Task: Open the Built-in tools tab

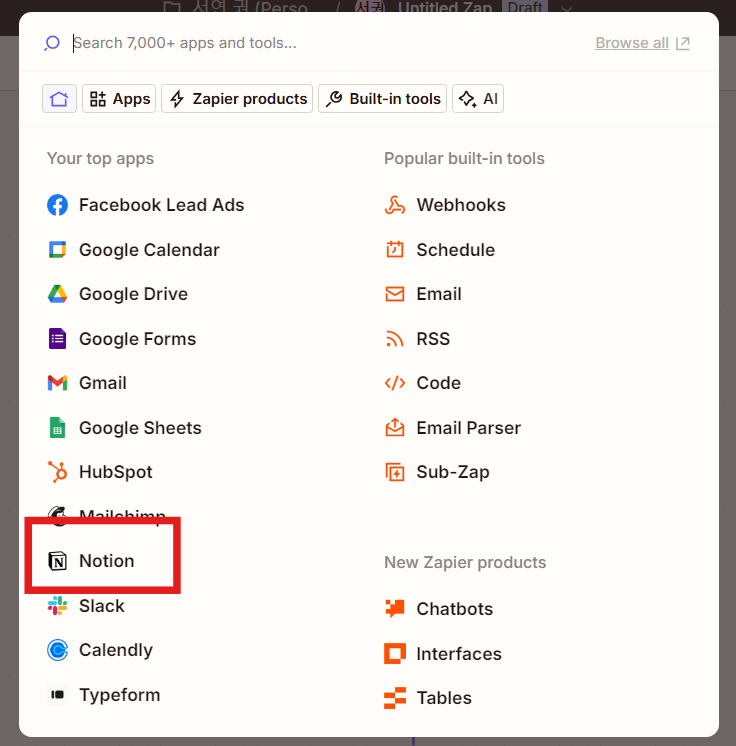Action: click(x=383, y=98)
